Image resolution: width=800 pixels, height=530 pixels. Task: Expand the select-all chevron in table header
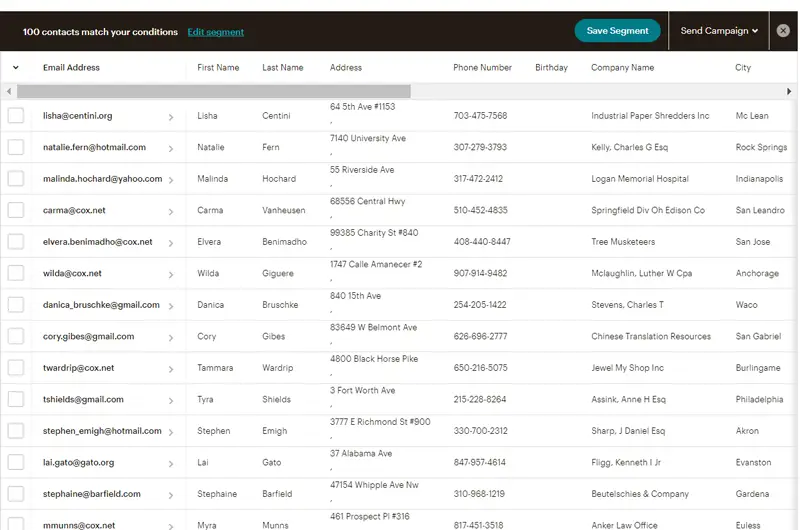point(16,68)
